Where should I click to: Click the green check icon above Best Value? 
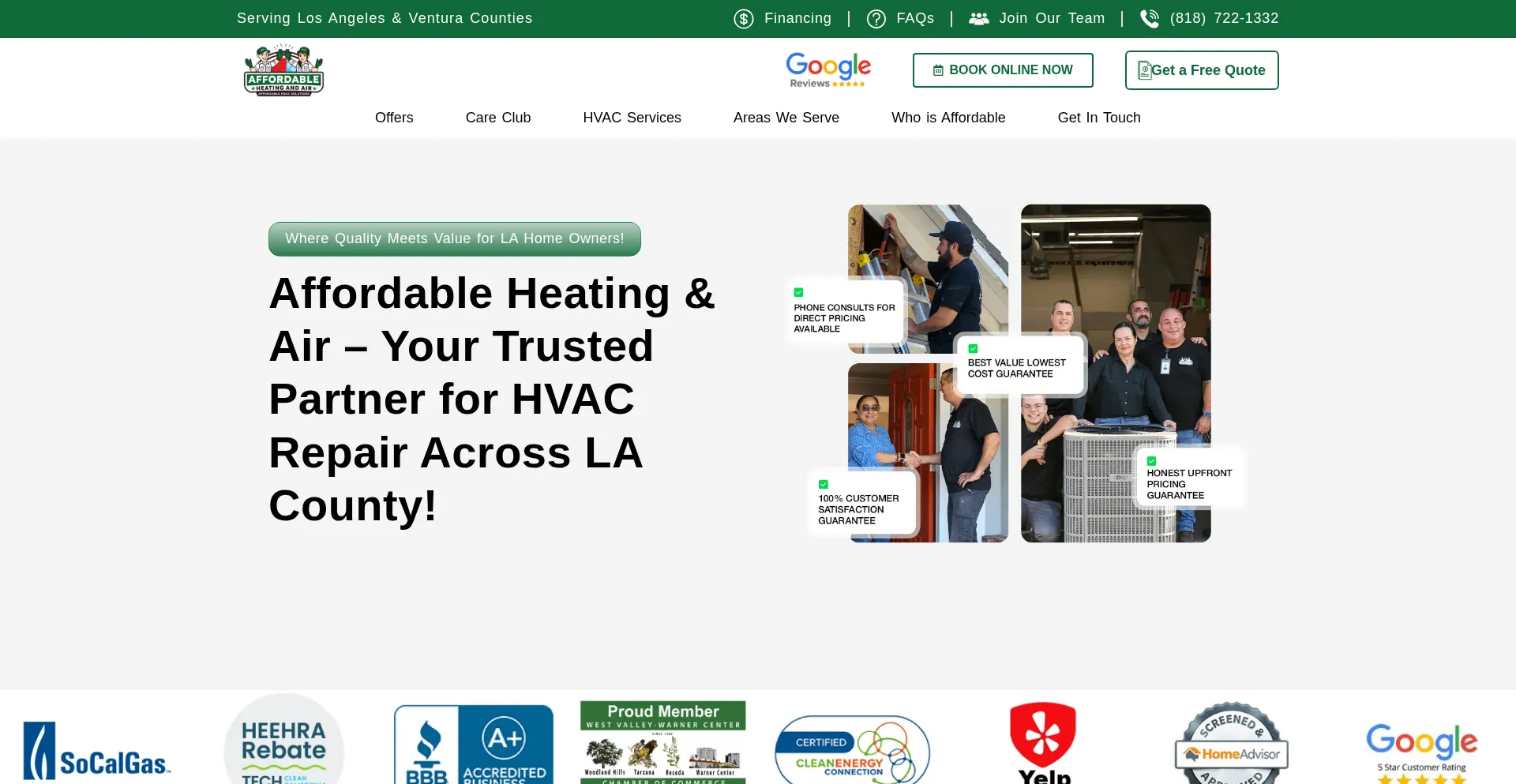tap(973, 348)
